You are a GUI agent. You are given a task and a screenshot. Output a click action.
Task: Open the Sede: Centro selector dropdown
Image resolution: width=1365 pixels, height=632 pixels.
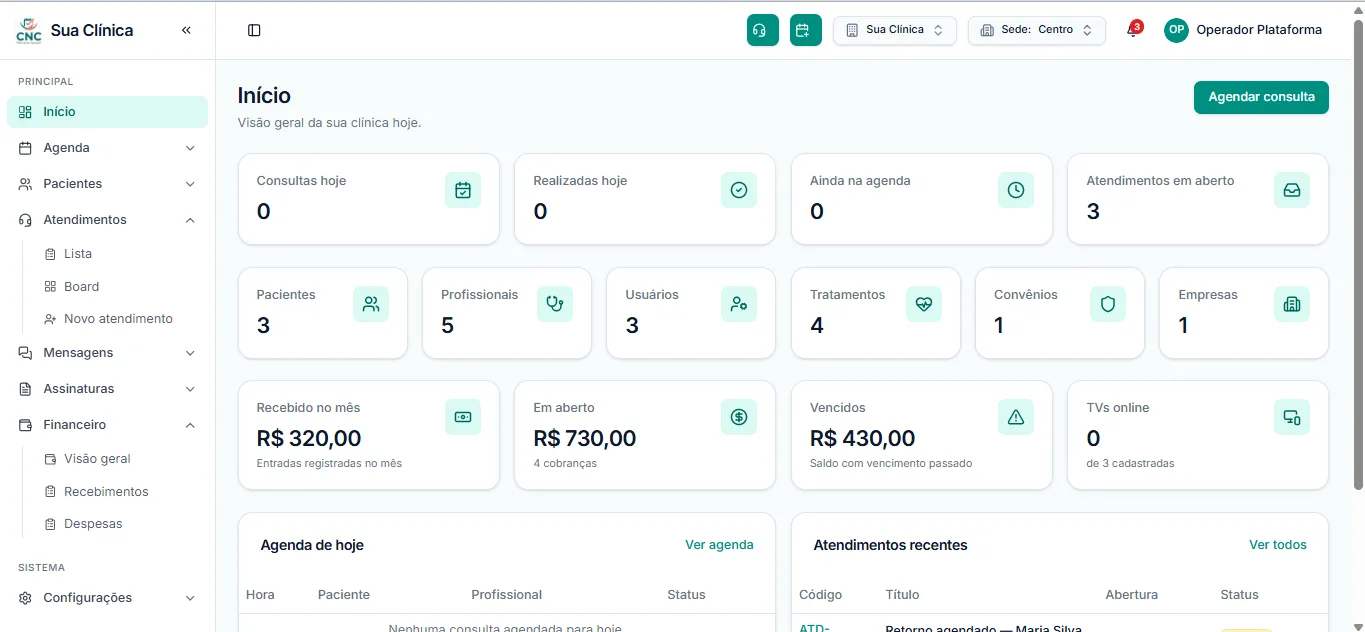tap(1037, 30)
